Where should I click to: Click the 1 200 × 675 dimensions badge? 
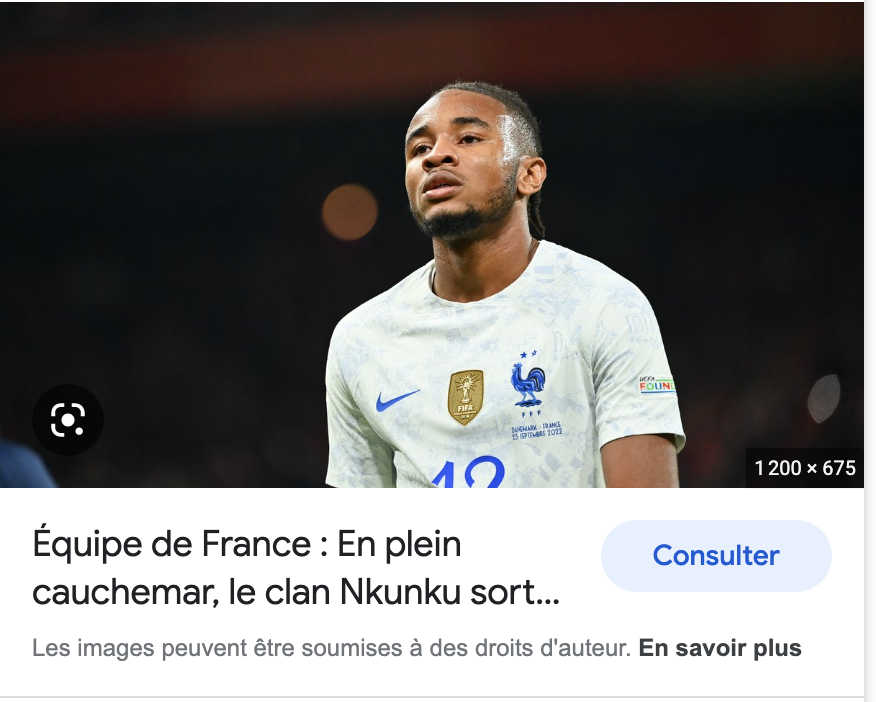tap(804, 468)
